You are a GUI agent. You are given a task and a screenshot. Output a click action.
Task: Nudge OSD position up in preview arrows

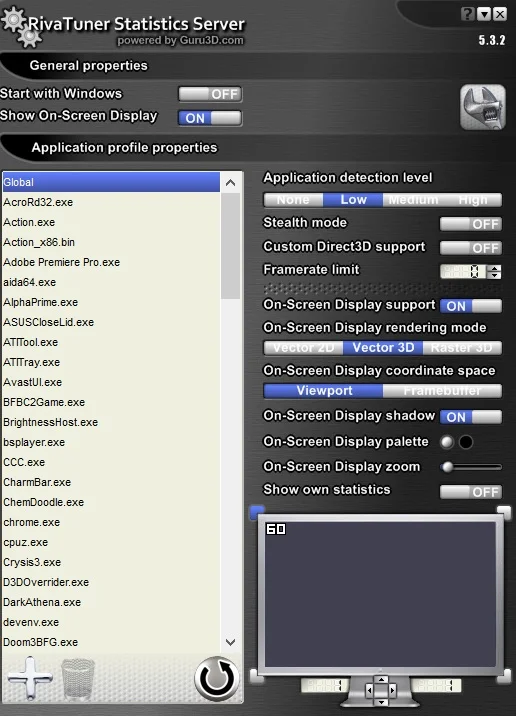381,680
